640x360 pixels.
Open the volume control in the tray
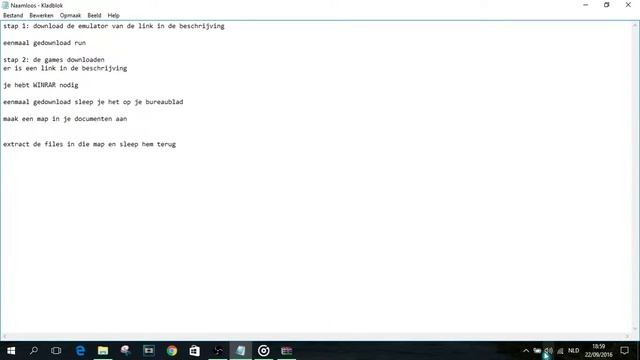(549, 351)
